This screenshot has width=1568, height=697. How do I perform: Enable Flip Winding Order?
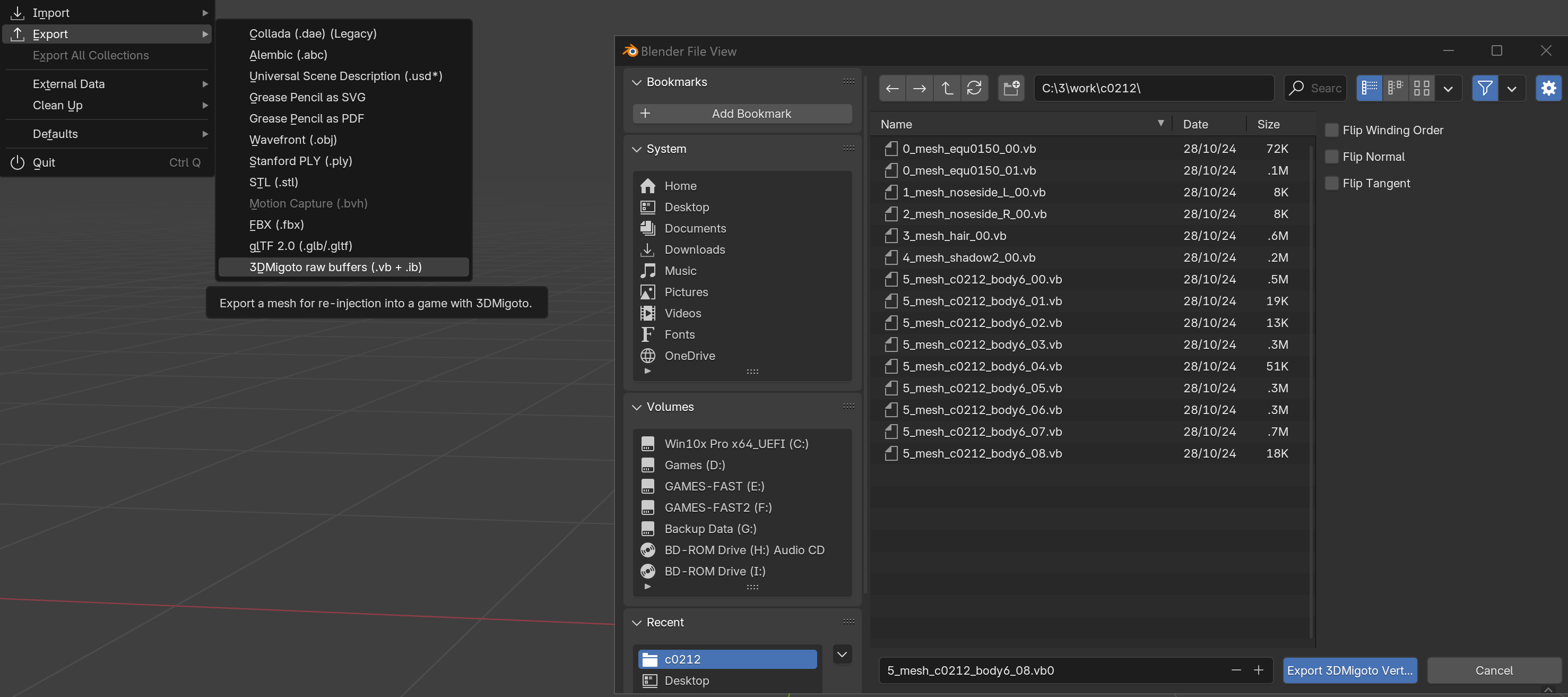pyautogui.click(x=1332, y=130)
